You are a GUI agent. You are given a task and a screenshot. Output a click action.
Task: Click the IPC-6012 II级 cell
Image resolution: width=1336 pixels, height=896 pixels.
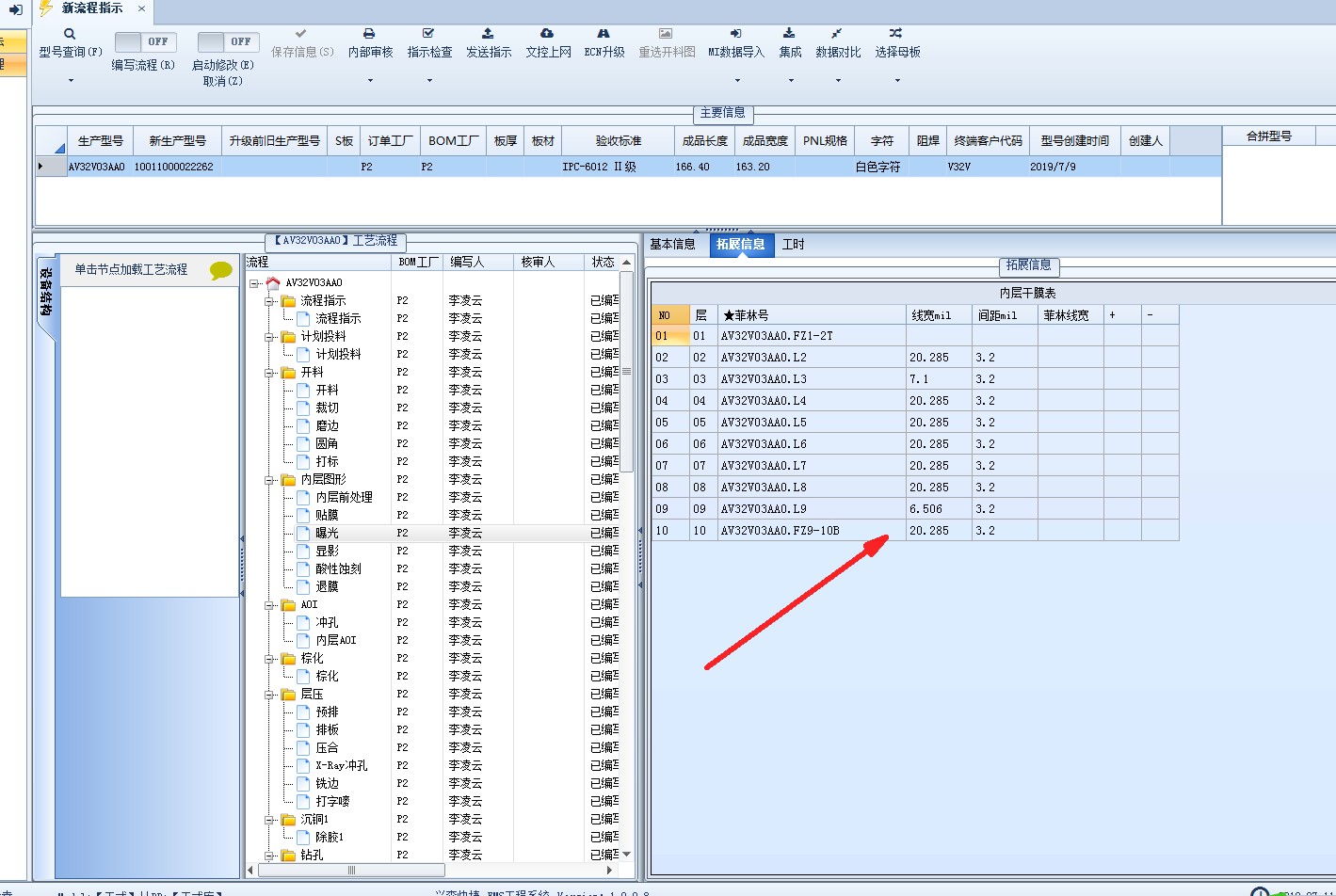click(619, 167)
